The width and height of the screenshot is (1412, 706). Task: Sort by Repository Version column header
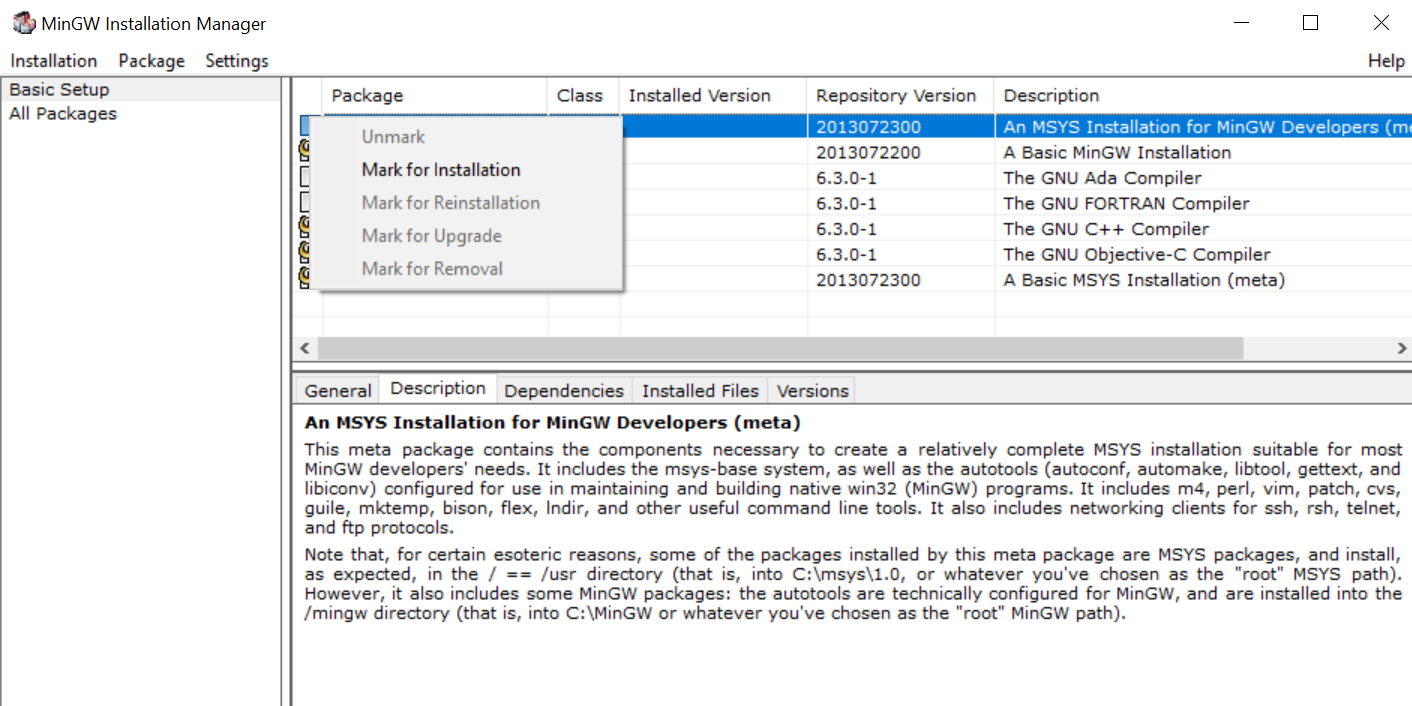[900, 96]
